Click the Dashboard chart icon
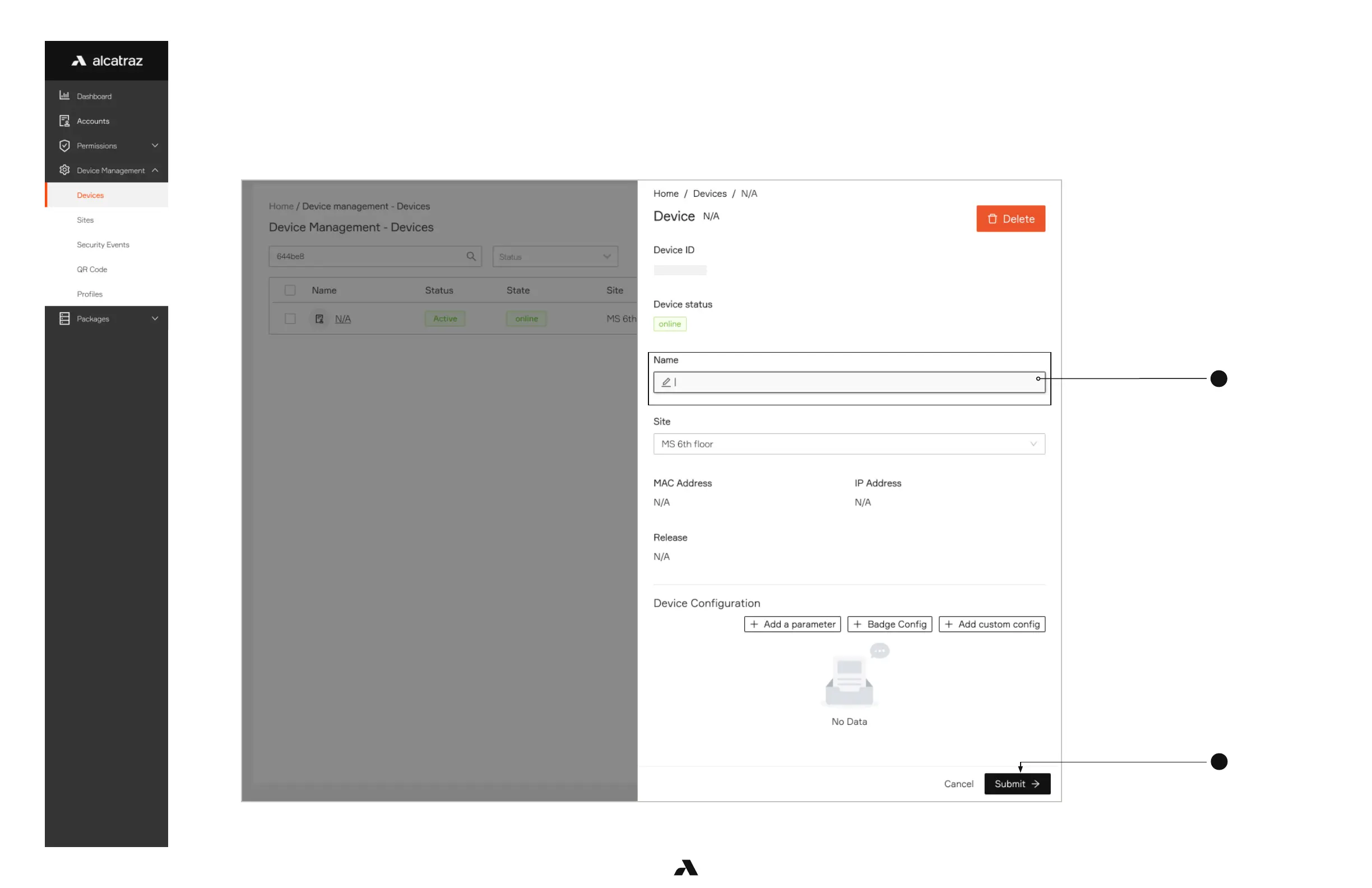This screenshot has width=1372, height=888. 64,96
